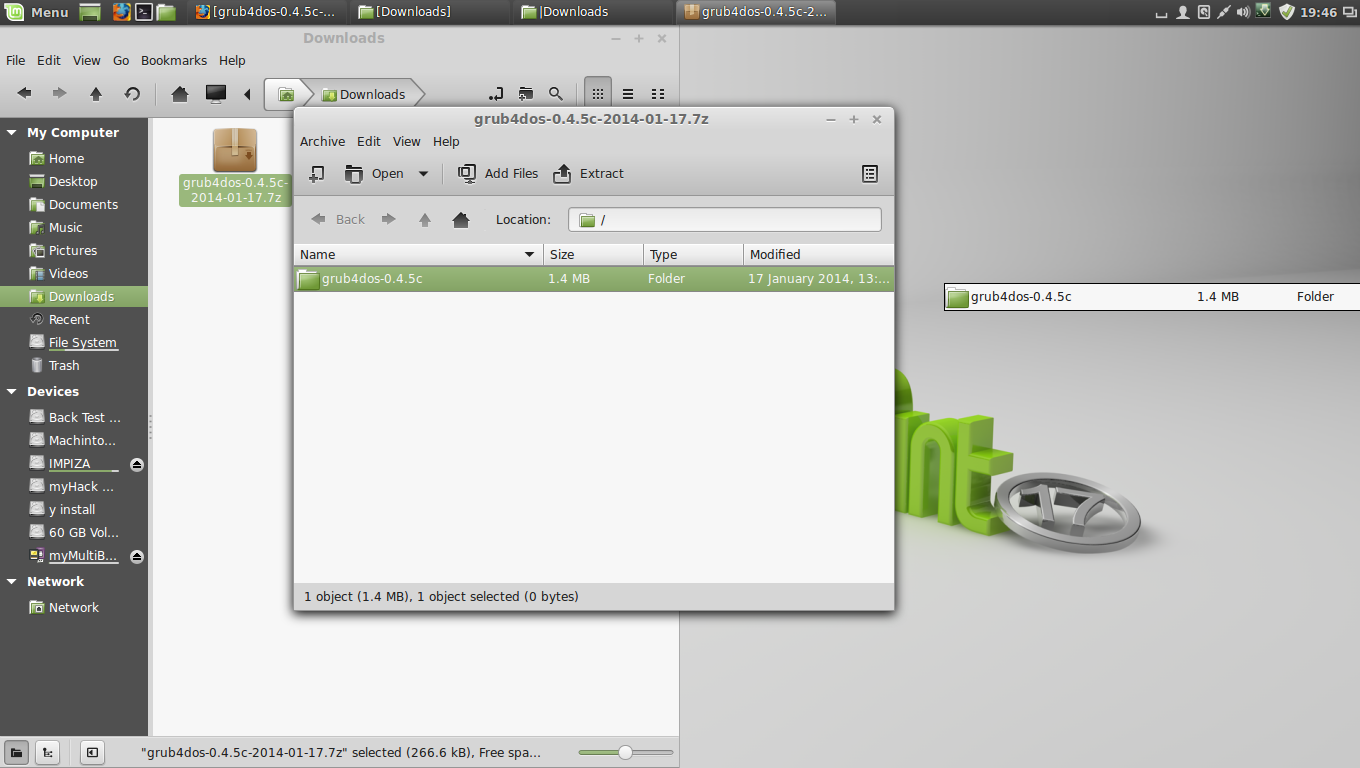The height and width of the screenshot is (768, 1360).
Task: Click the update manager shield tray icon
Action: 1287,12
